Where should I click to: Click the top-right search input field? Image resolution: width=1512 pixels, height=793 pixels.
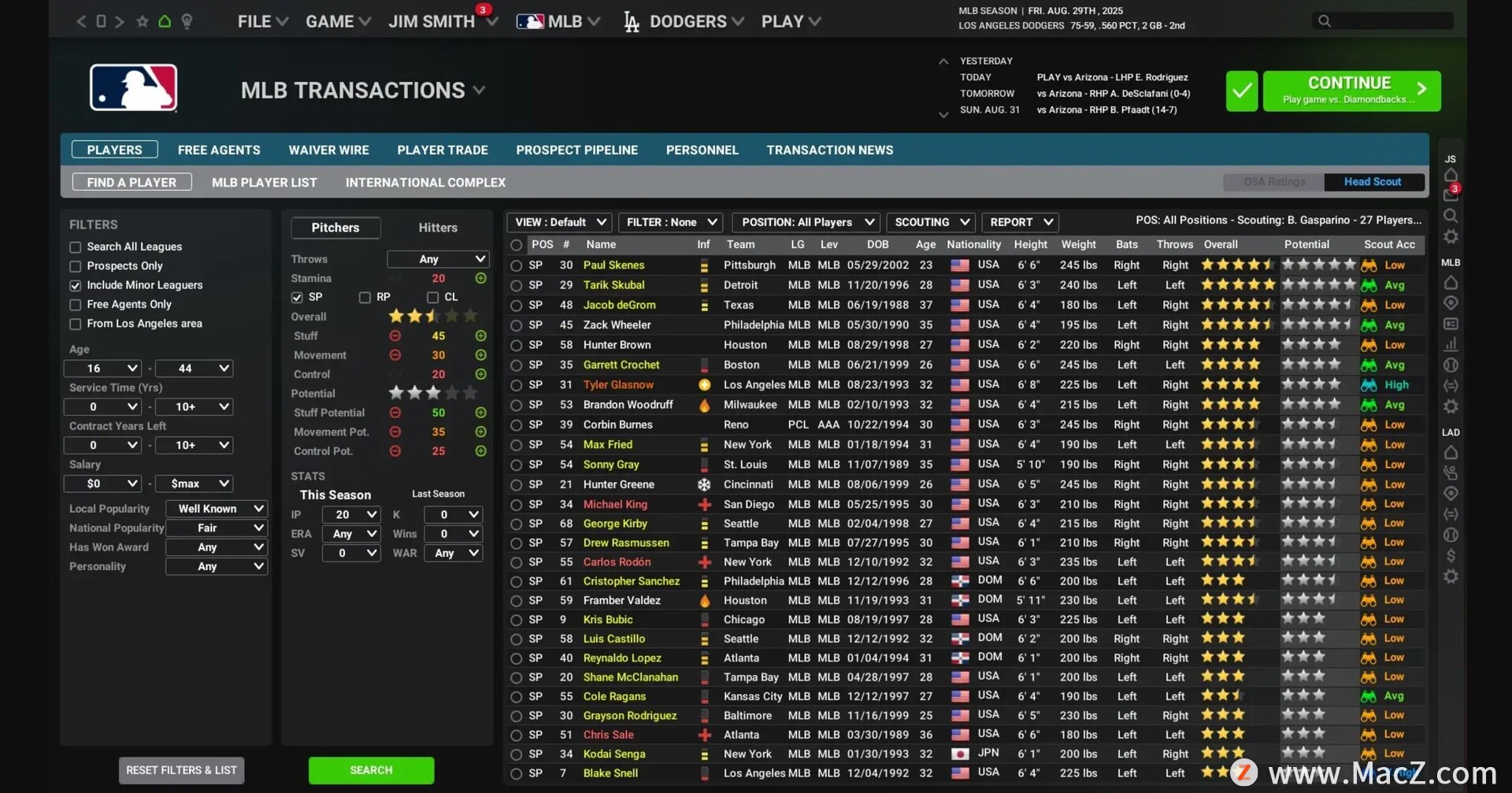point(1382,21)
